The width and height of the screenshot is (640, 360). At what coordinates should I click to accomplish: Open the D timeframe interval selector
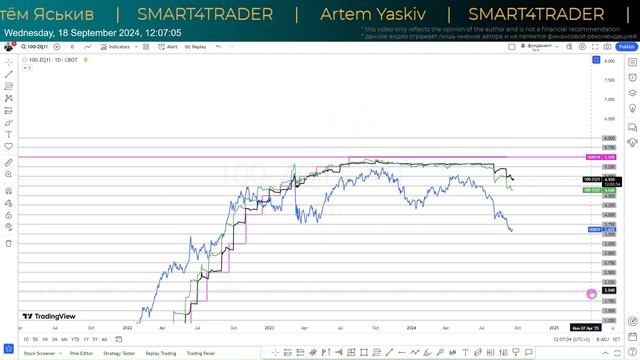point(72,47)
